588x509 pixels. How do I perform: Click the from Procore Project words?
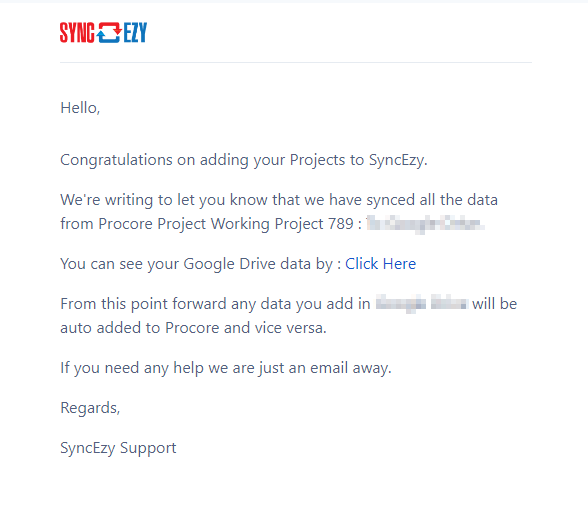coord(133,224)
